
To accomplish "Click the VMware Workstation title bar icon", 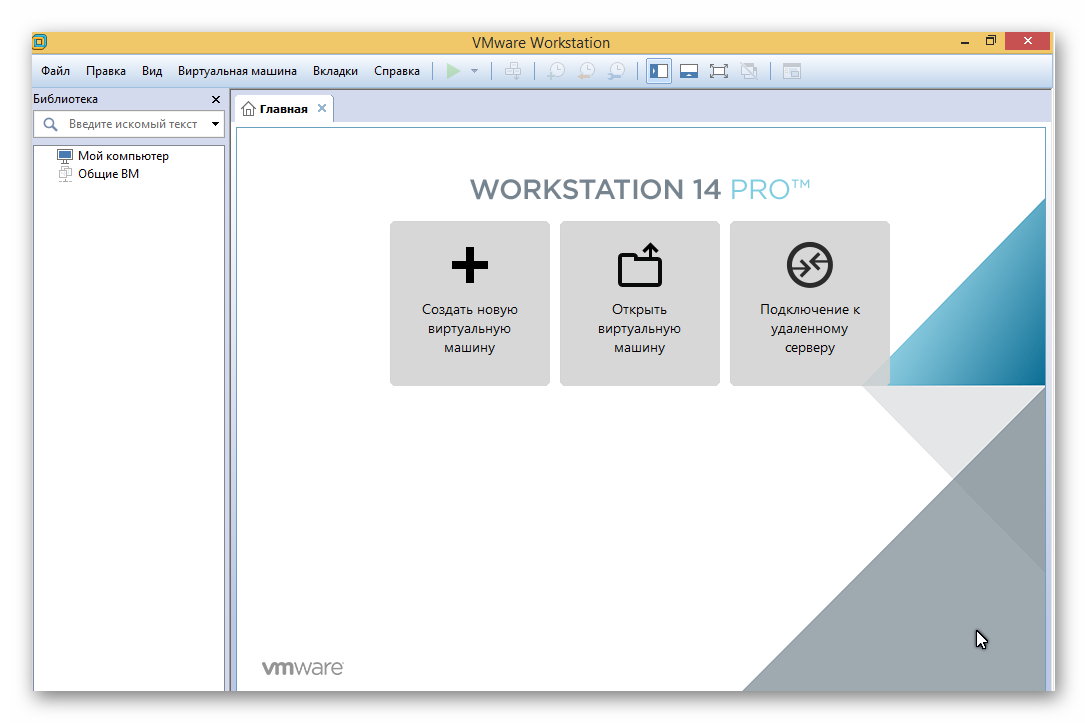I will click(x=40, y=42).
